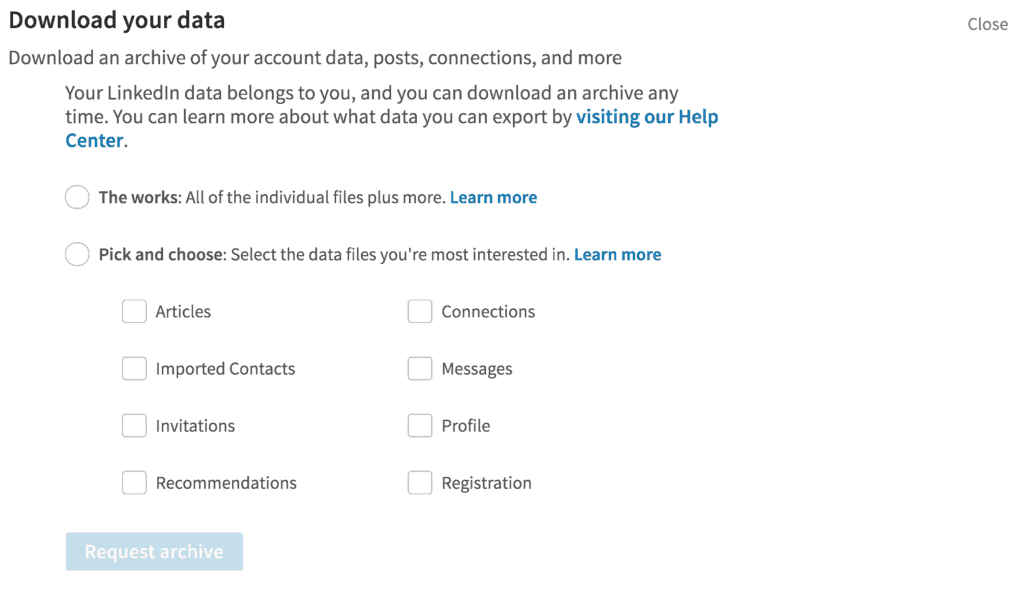This screenshot has height=594, width=1024.
Task: Click "Learn more" next to The works
Action: (x=493, y=197)
